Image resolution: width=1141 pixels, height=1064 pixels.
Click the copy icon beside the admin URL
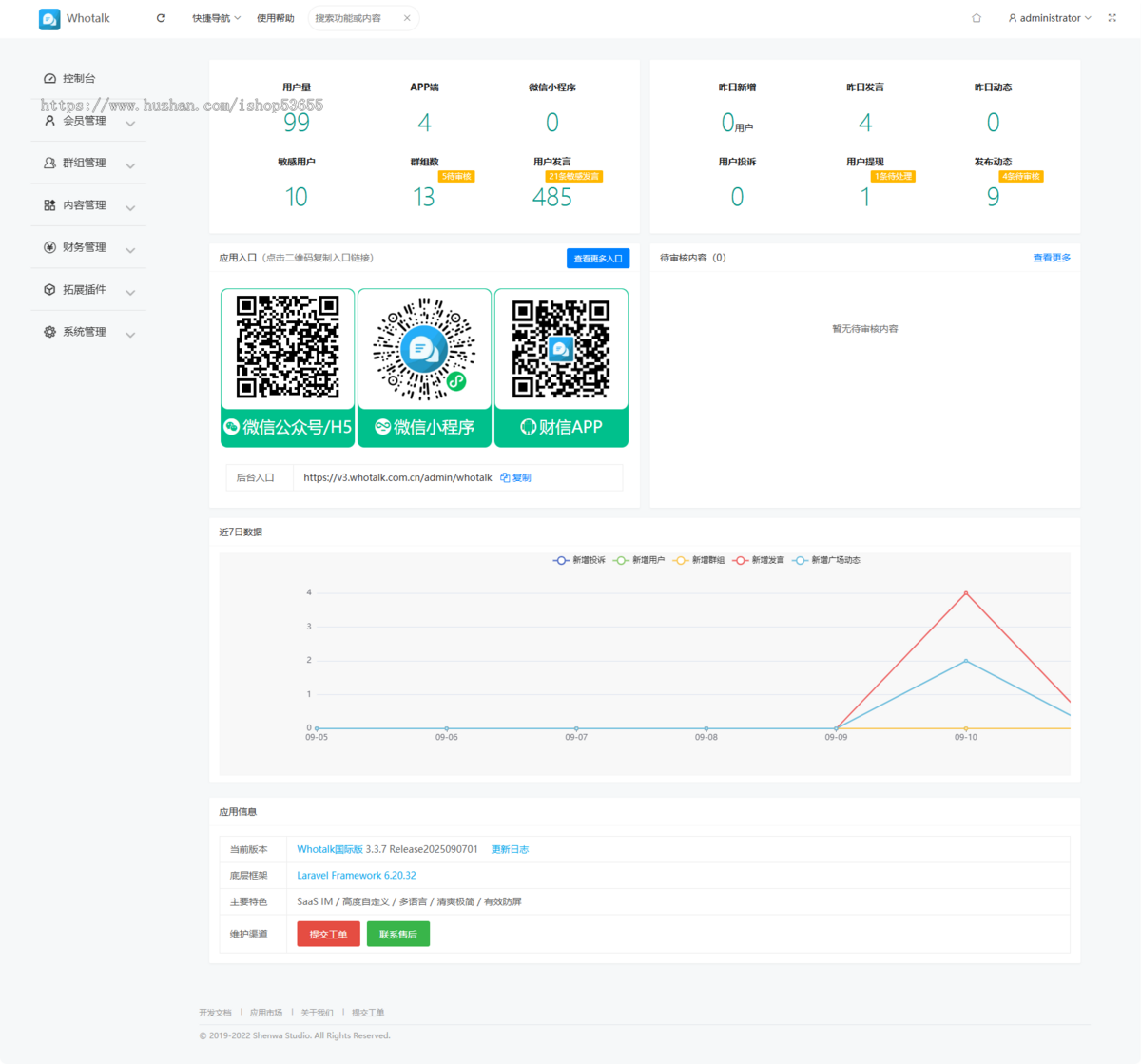pos(505,478)
